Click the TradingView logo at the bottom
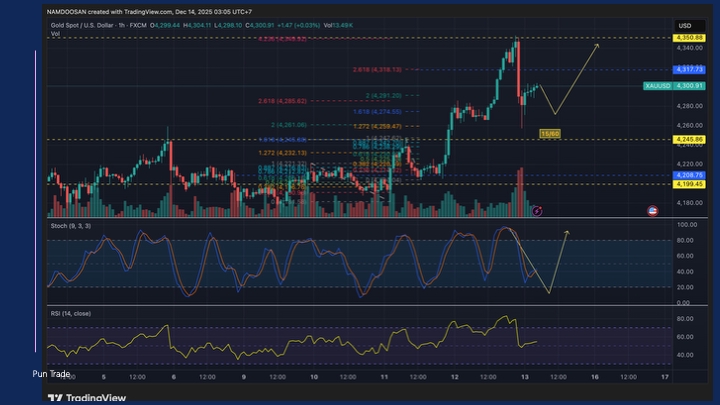This screenshot has width=720, height=405. pyautogui.click(x=88, y=397)
